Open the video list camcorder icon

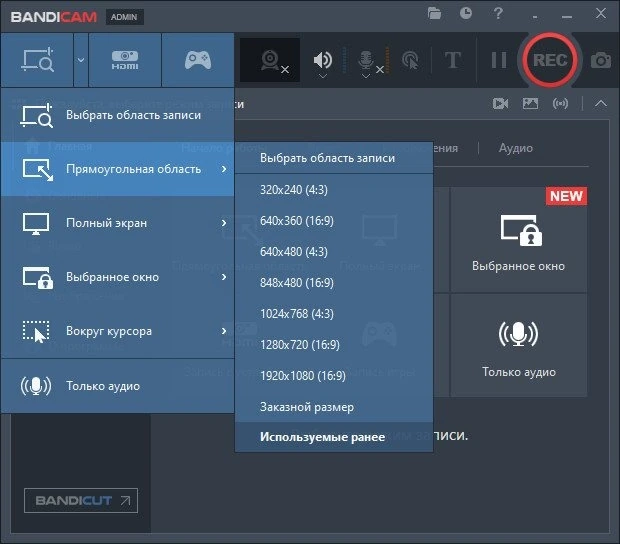coord(500,104)
